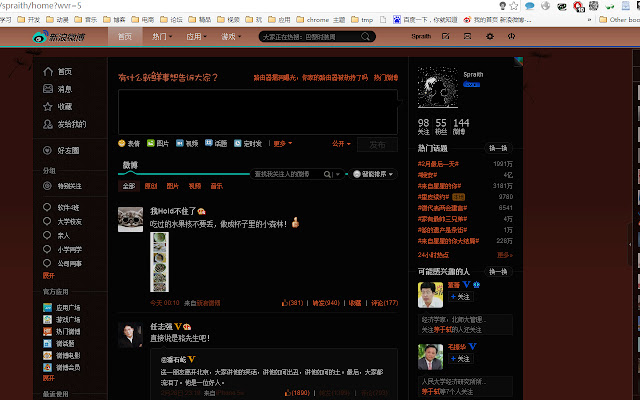Select 图片 feed filter
Image resolution: width=640 pixels, height=400 pixels.
coord(173,186)
